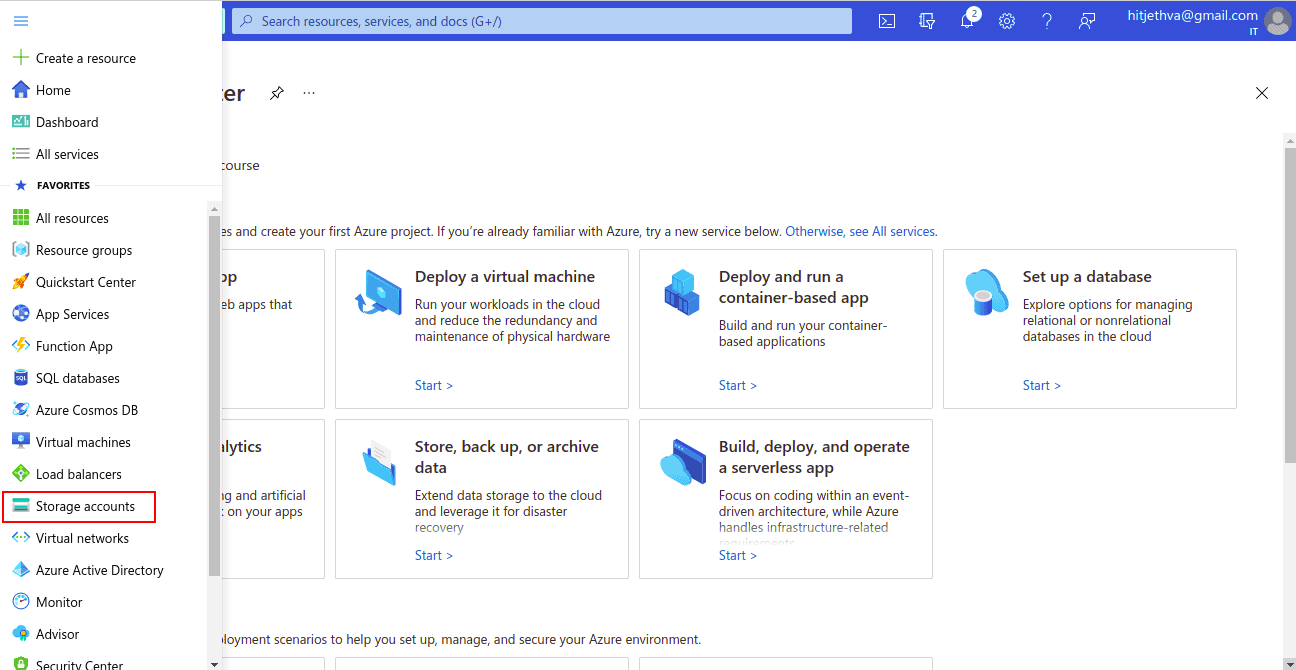
Task: Open Cloud Shell from the top bar
Action: coord(887,21)
